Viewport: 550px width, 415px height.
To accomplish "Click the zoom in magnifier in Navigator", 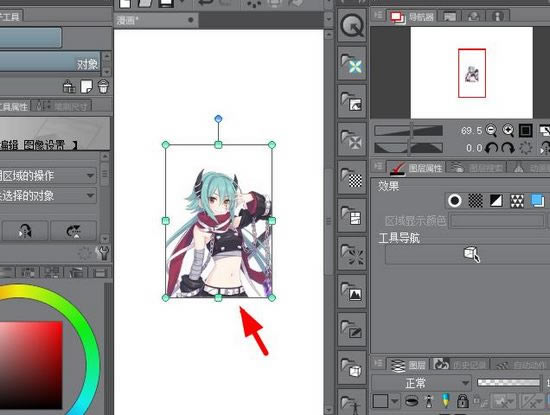I will [x=508, y=130].
